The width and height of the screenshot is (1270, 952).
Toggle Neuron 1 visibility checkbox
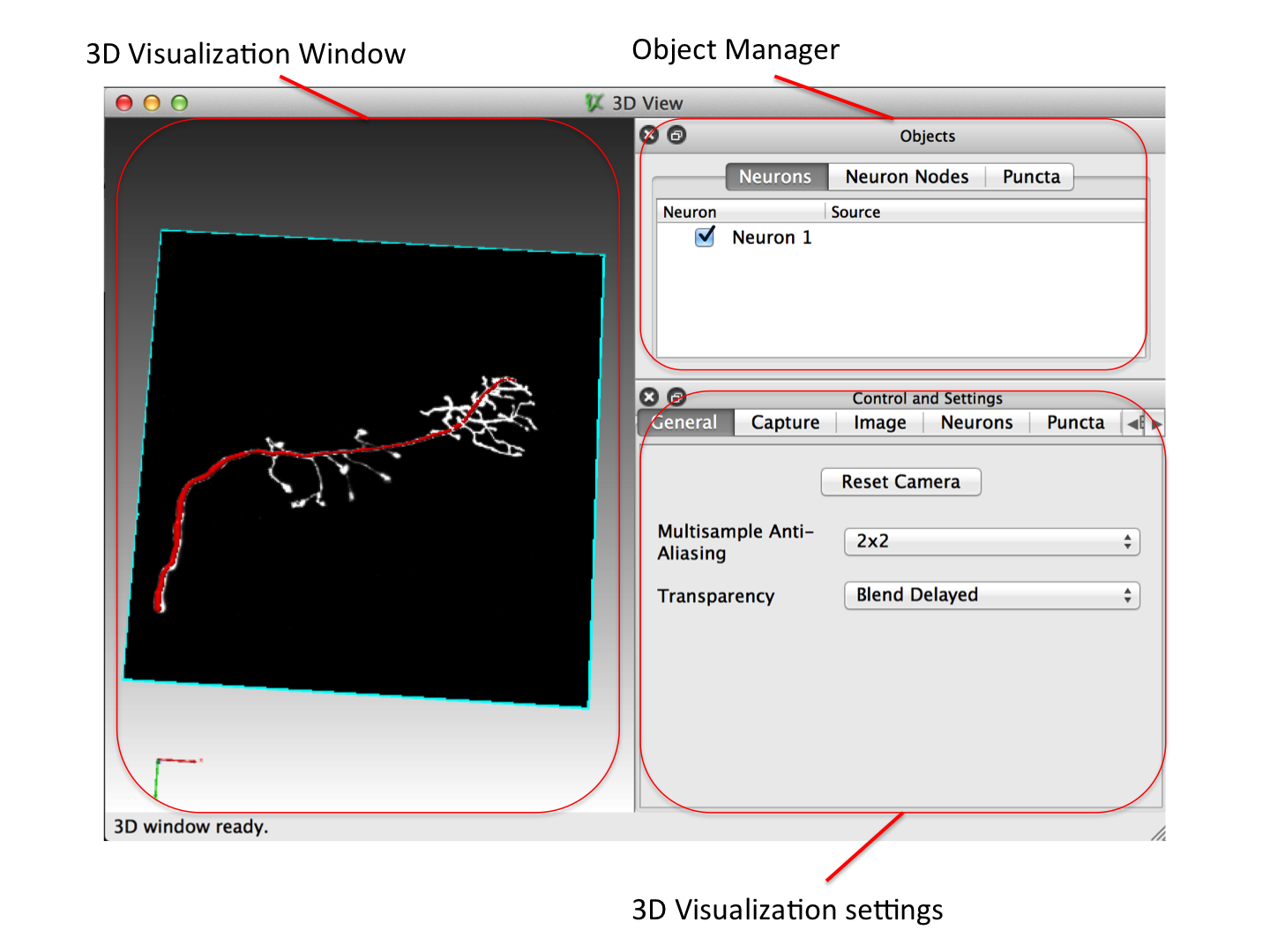pos(705,236)
